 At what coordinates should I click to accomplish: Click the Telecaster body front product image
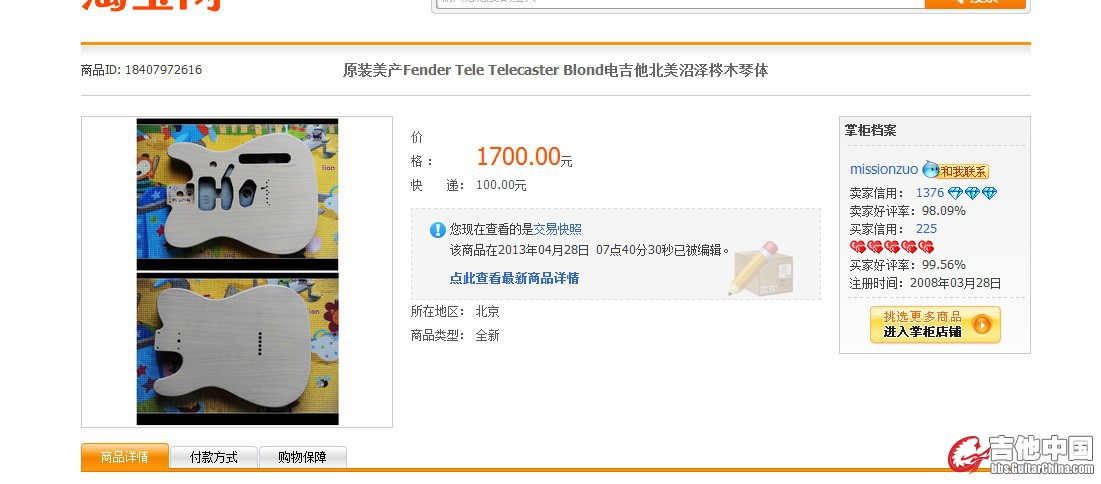237,194
